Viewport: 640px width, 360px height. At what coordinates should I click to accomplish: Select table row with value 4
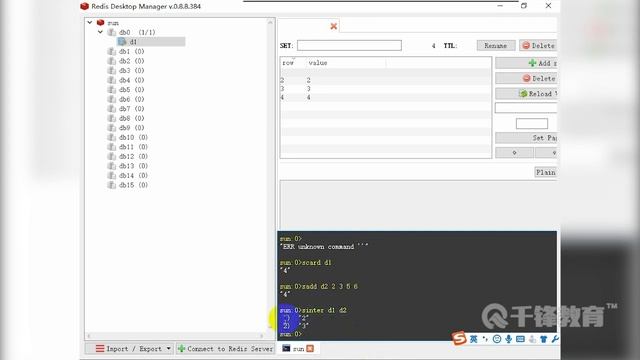coord(386,97)
